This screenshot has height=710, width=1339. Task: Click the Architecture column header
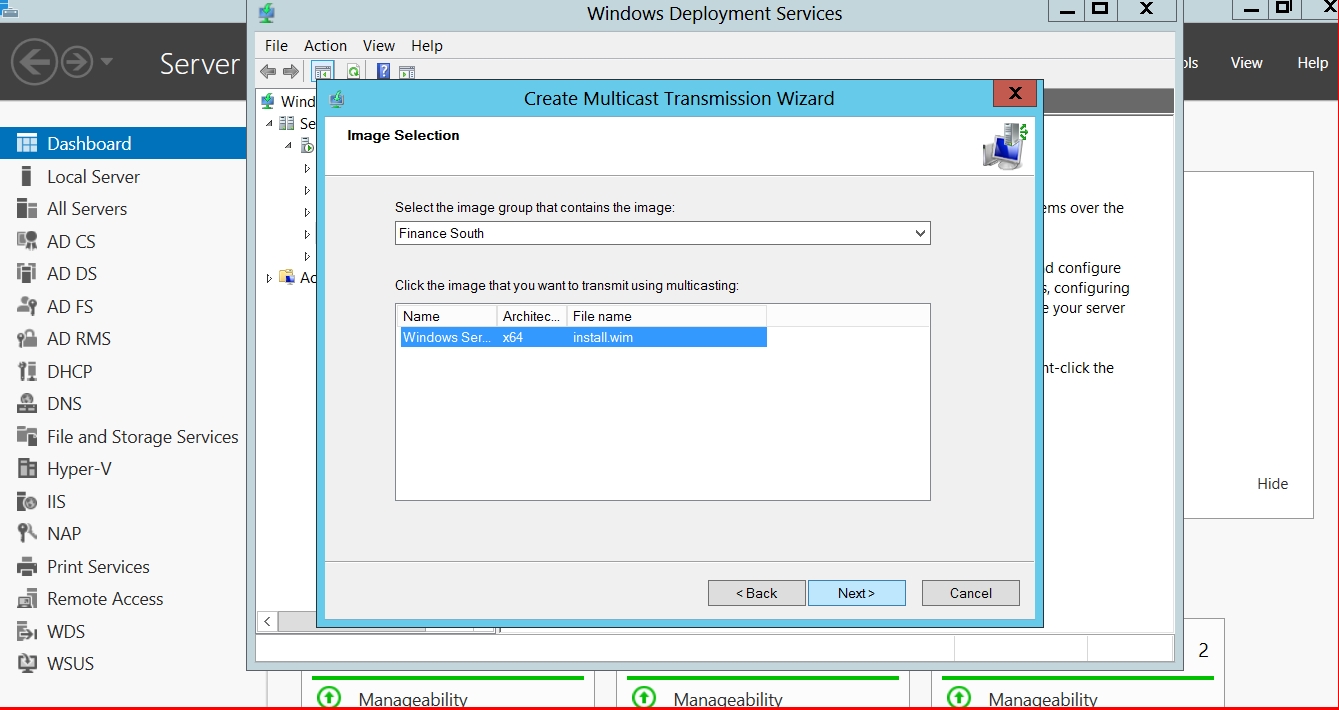[x=532, y=316]
